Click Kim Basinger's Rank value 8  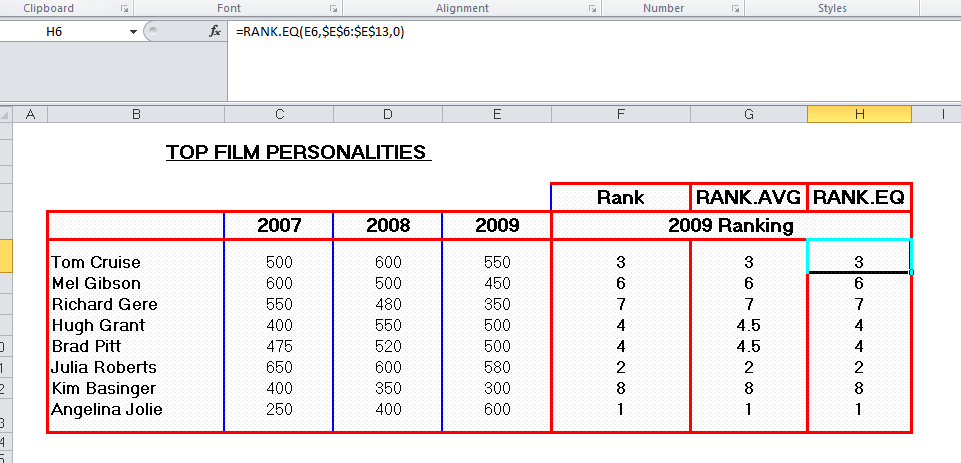point(621,388)
